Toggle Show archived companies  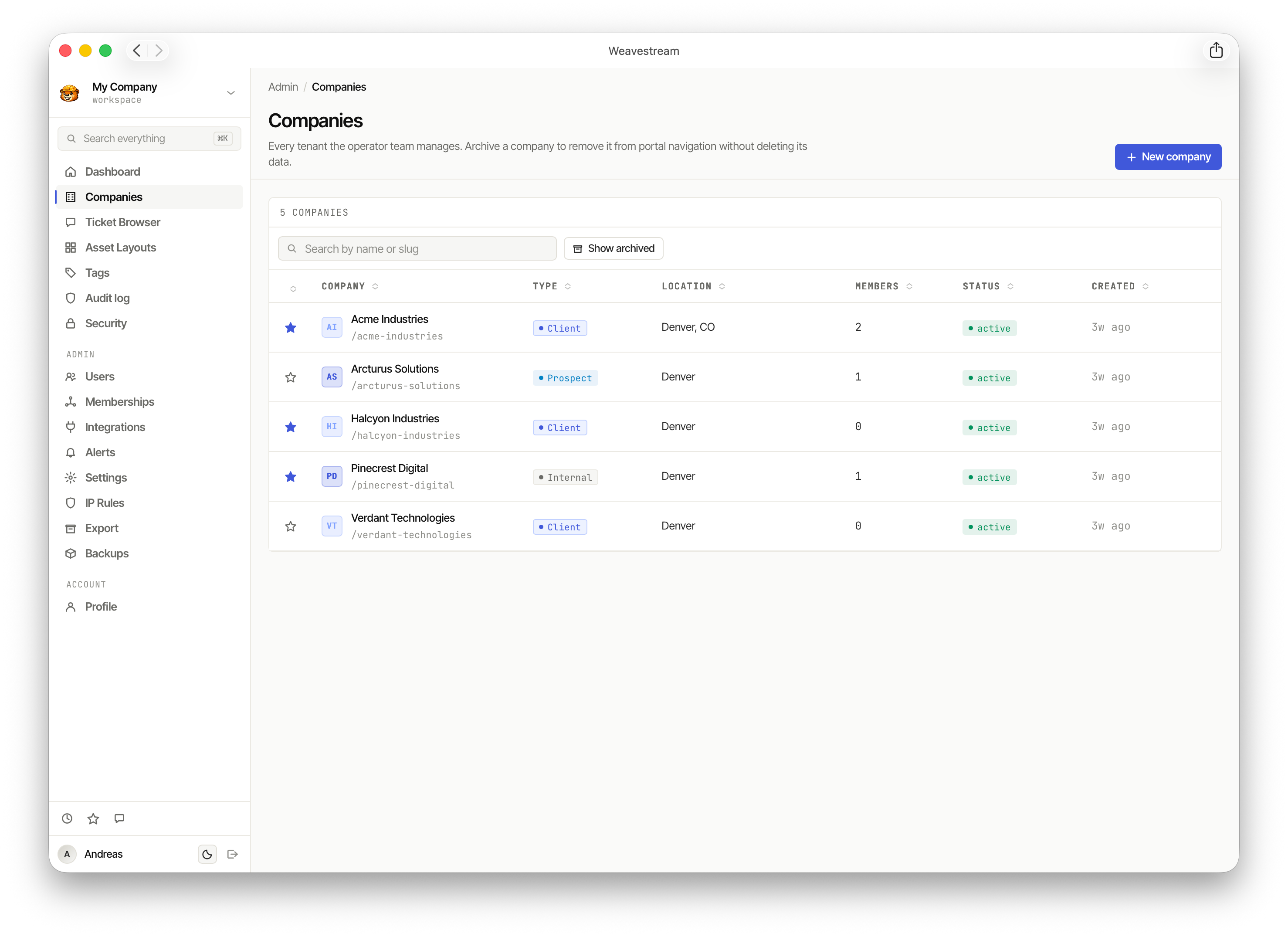[x=613, y=249]
